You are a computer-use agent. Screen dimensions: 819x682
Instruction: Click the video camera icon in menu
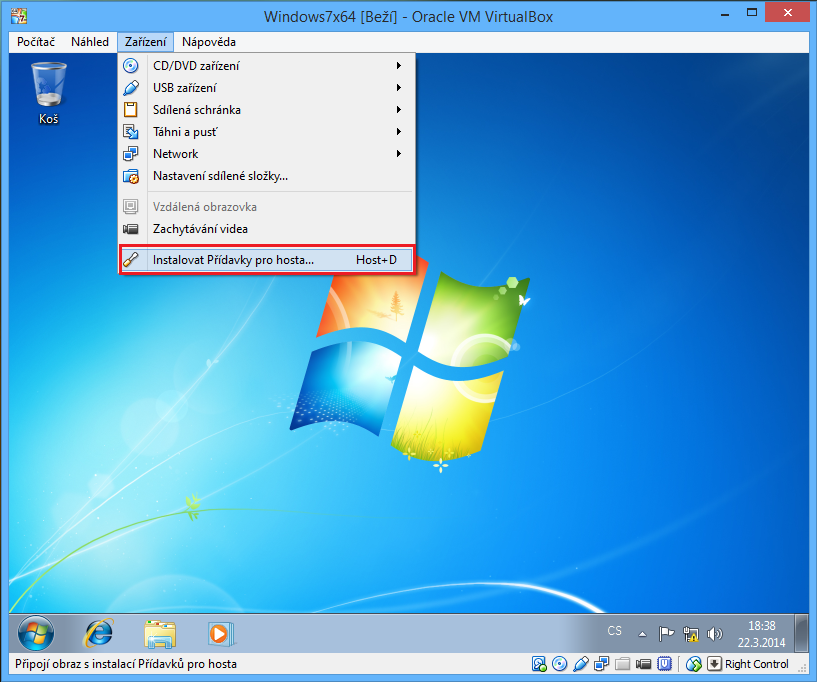pyautogui.click(x=131, y=229)
